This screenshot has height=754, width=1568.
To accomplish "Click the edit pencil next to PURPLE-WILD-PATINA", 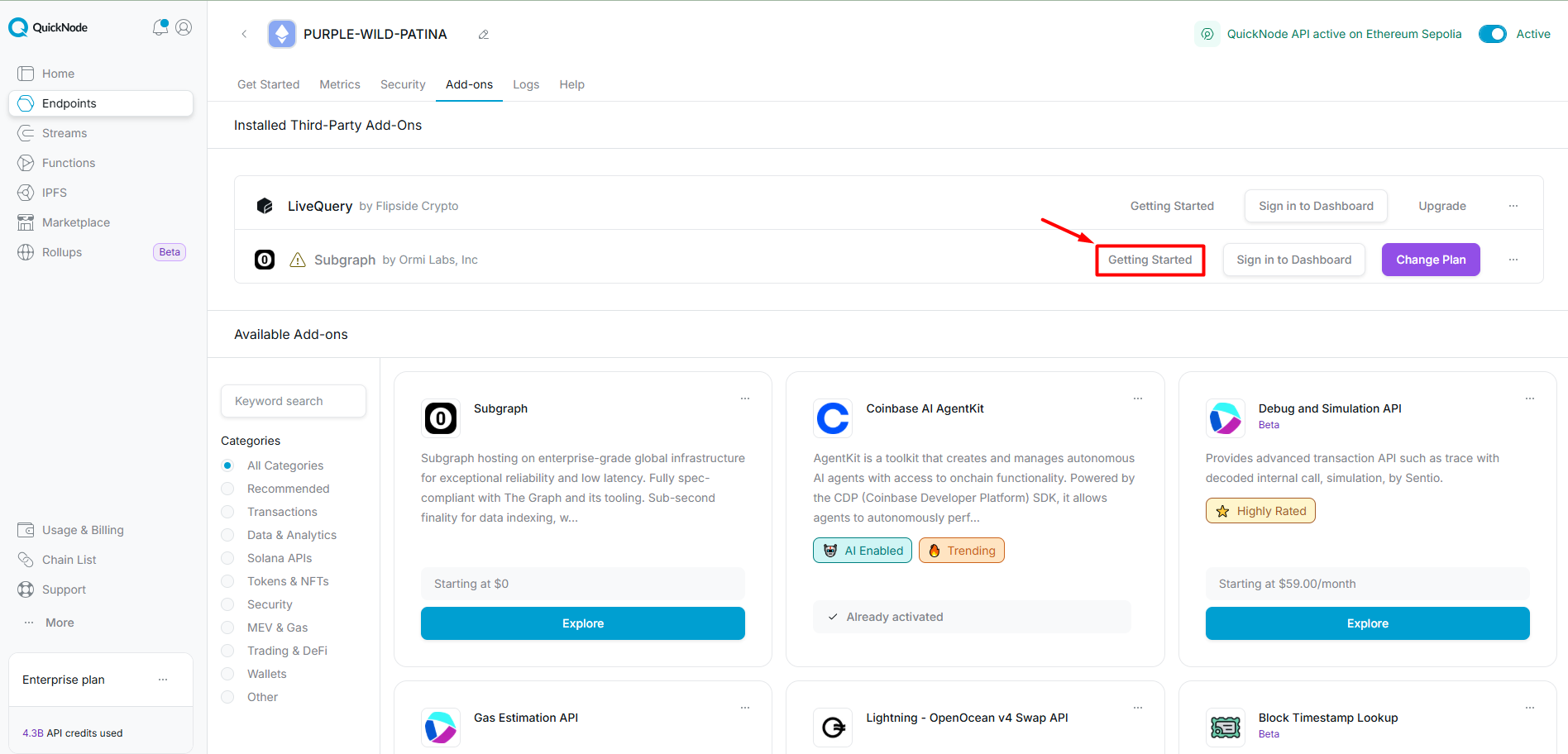I will pos(484,35).
